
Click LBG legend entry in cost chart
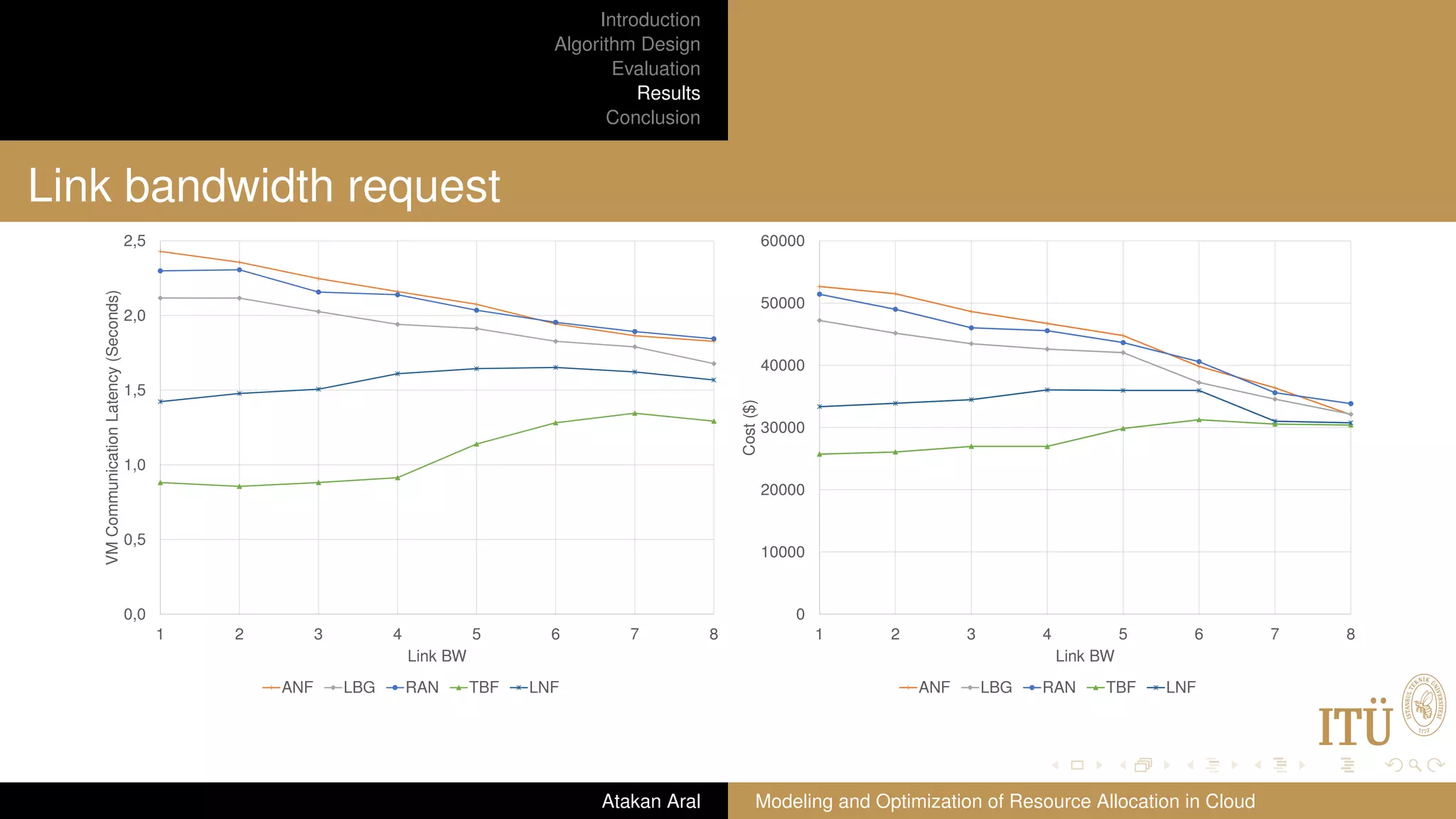coord(986,687)
